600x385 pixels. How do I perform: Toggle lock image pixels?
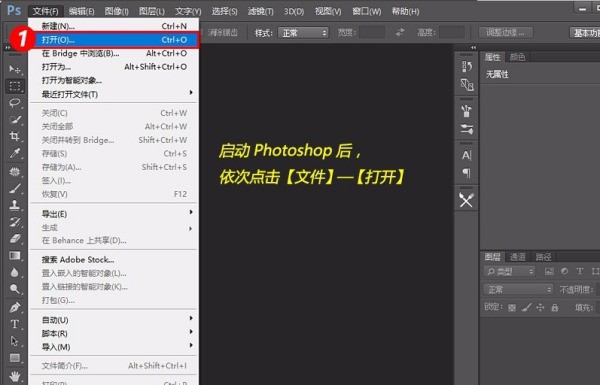click(526, 307)
